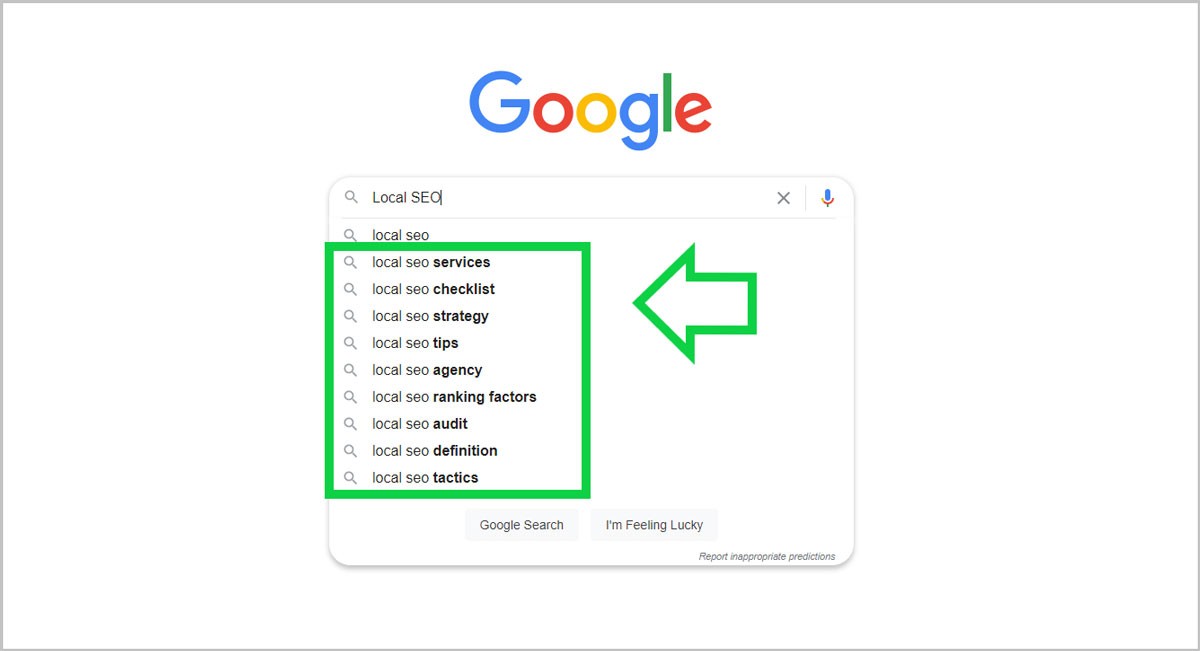The width and height of the screenshot is (1200, 651).
Task: Pick the 'local seo ranking factors' suggestion
Action: point(454,397)
